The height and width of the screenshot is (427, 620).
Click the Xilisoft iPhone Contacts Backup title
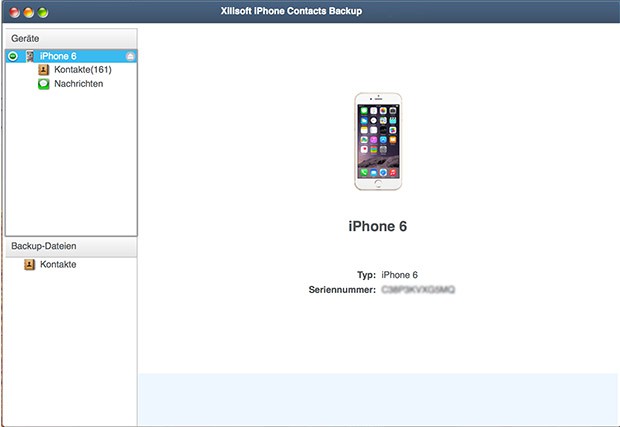291,11
